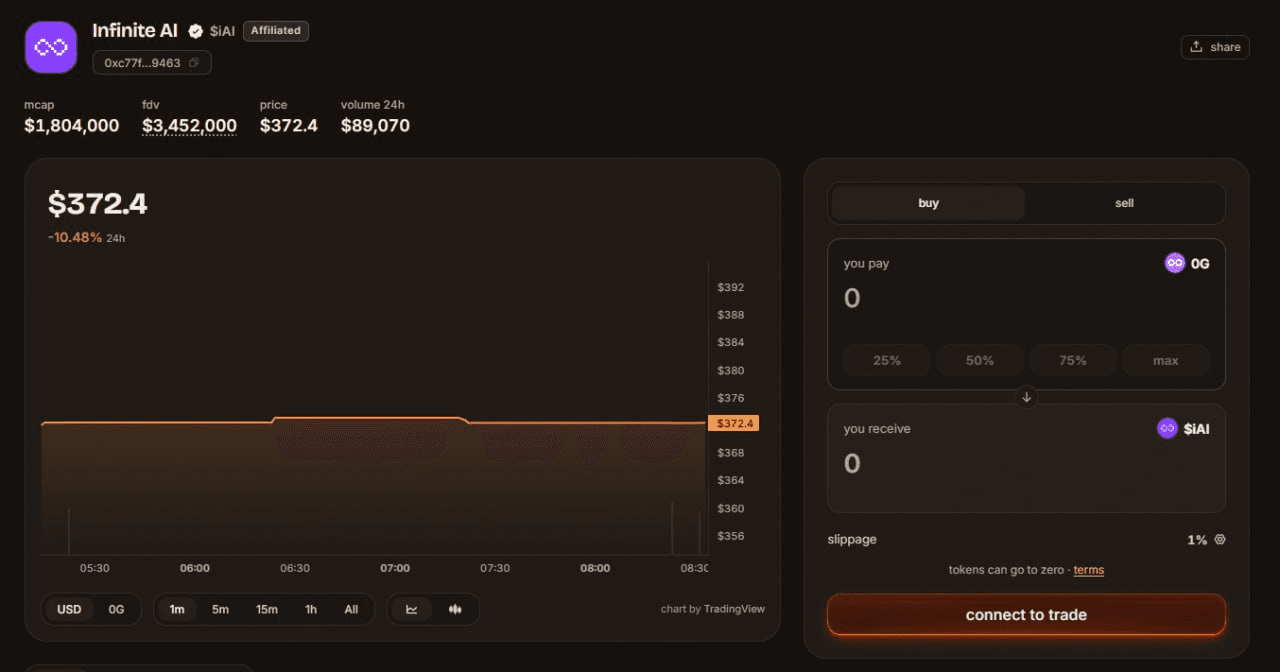1280x672 pixels.
Task: Click the $356 price axis label
Action: (x=731, y=536)
